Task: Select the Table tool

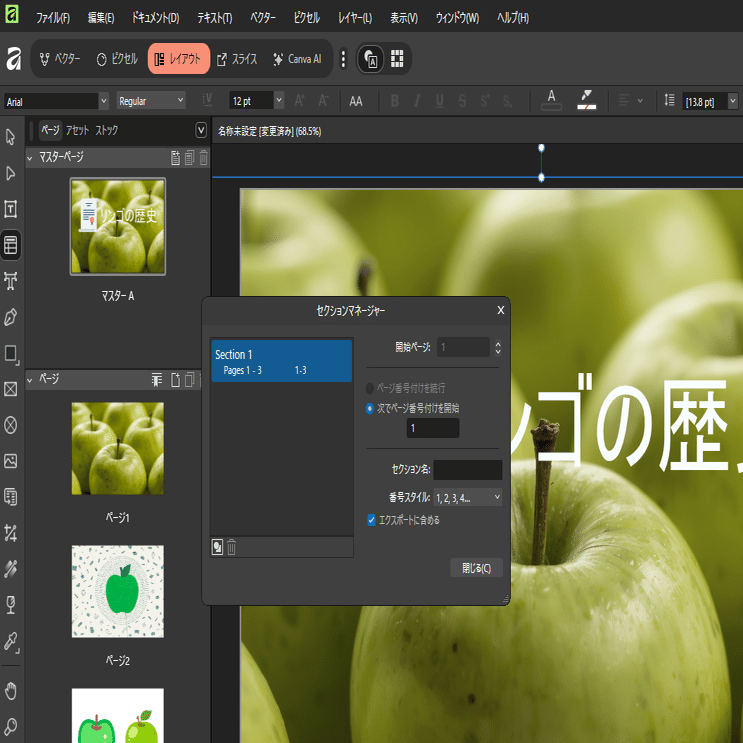Action: click(x=10, y=245)
